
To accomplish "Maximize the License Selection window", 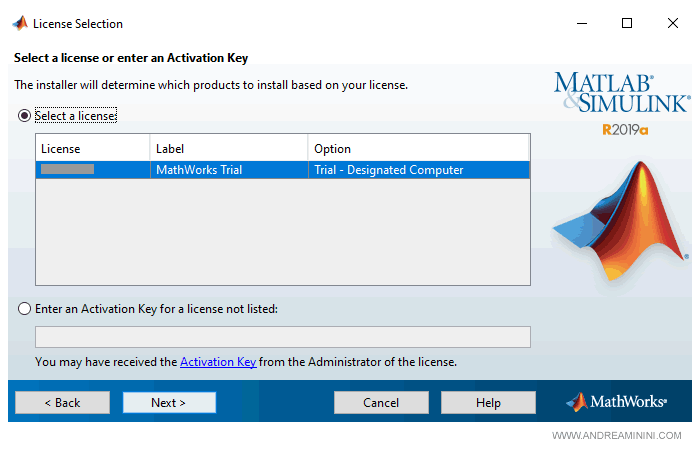I will [627, 23].
